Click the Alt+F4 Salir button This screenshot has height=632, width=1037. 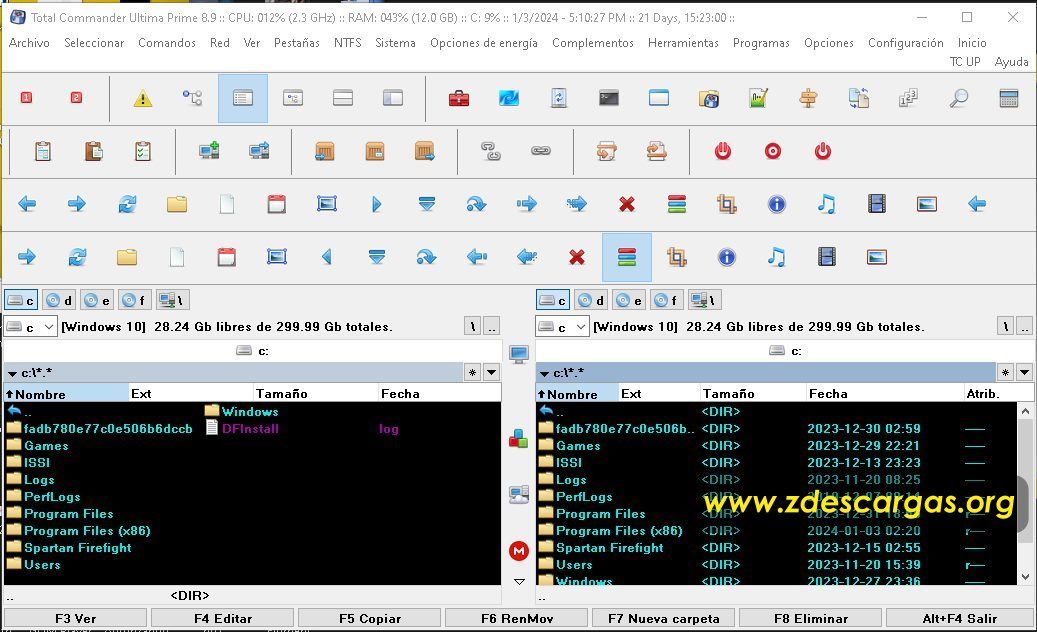(959, 618)
